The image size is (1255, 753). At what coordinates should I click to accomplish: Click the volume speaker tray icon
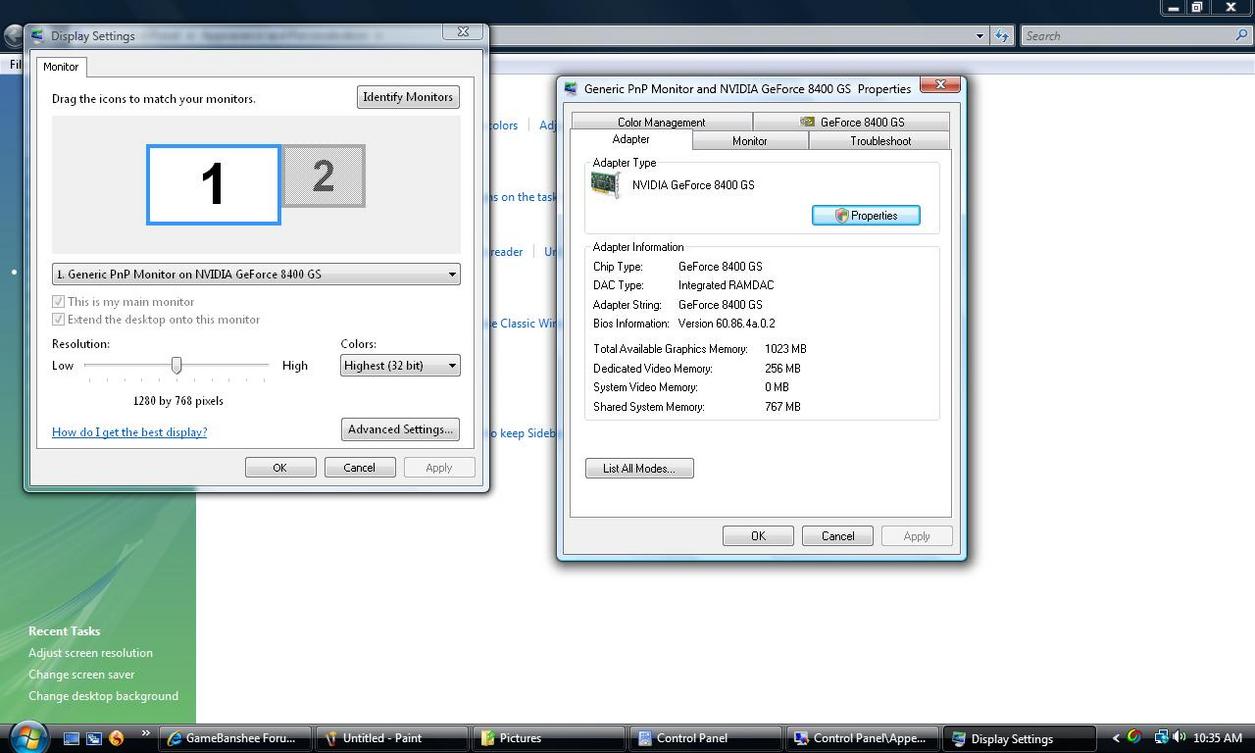pyautogui.click(x=1179, y=738)
